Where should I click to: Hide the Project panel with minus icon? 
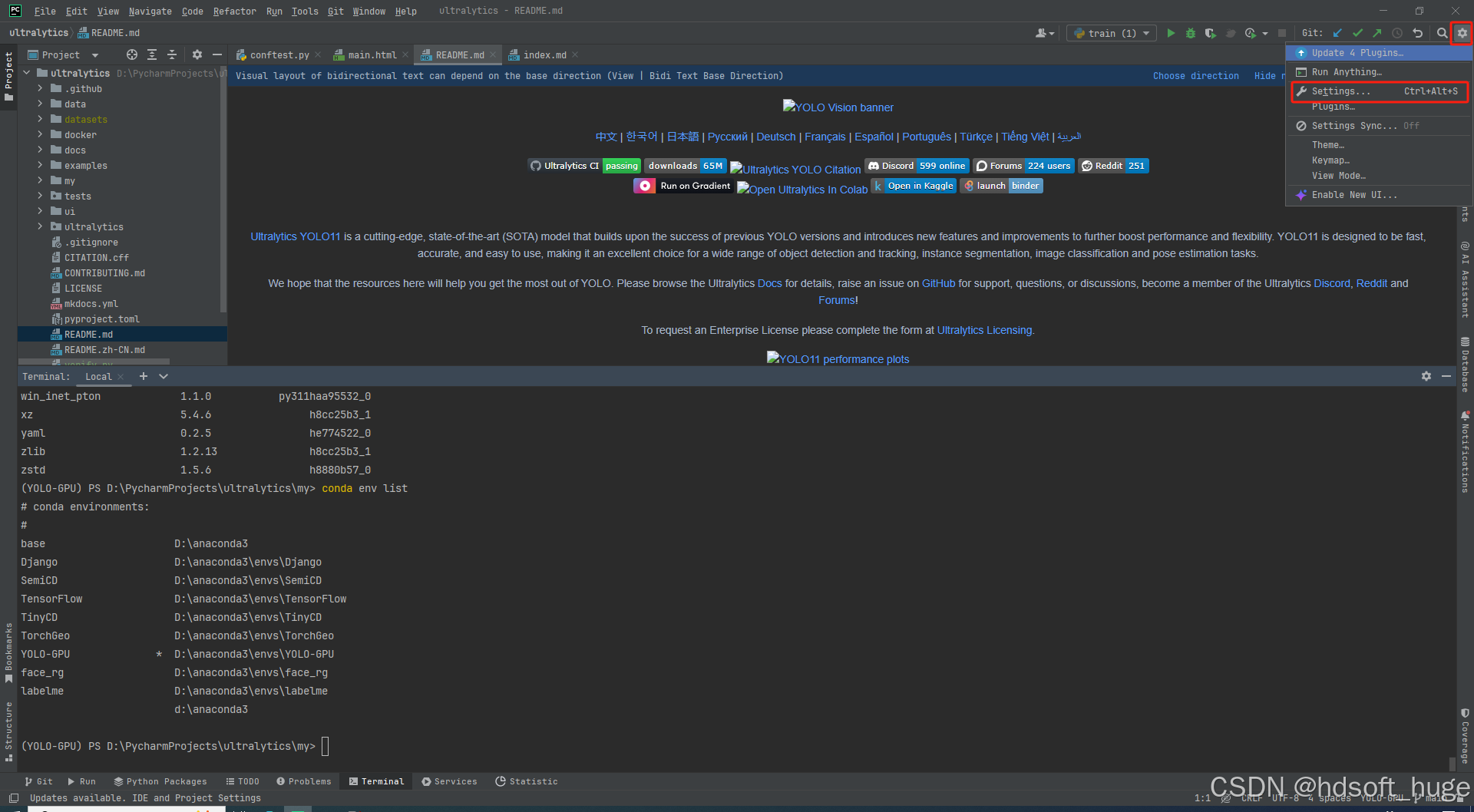217,54
